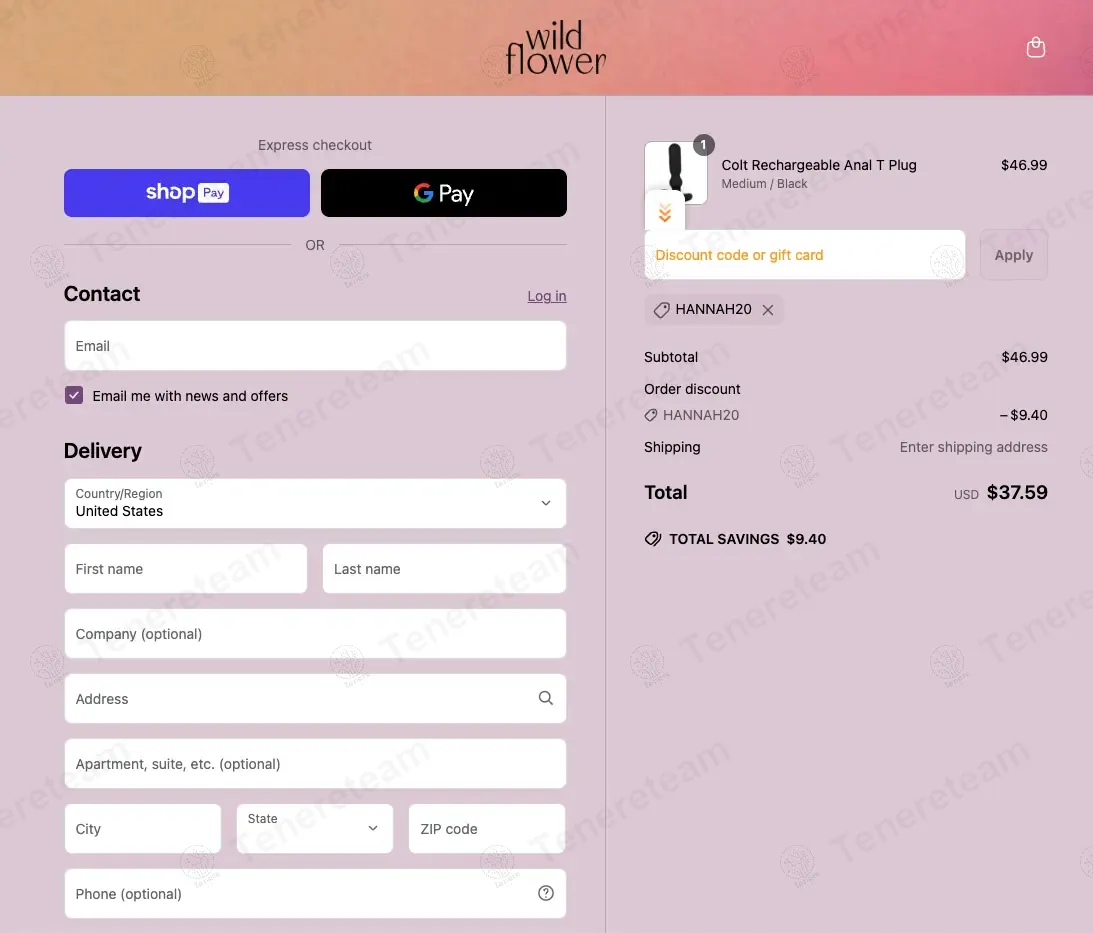Follow the Log in link
This screenshot has height=933, width=1093.
pos(546,296)
